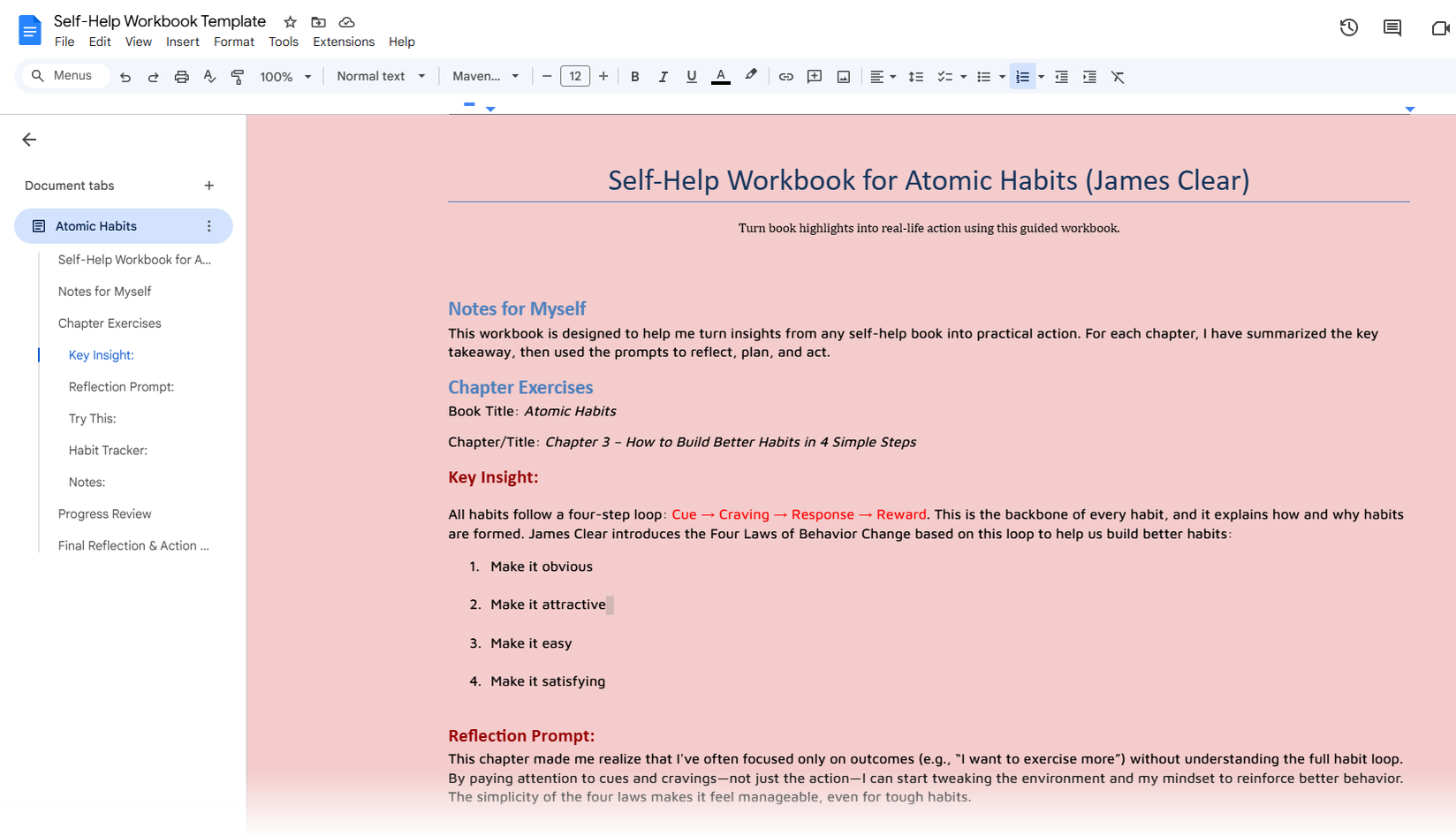The image size is (1456, 836).
Task: Check the cloud document status icon
Action: click(346, 22)
